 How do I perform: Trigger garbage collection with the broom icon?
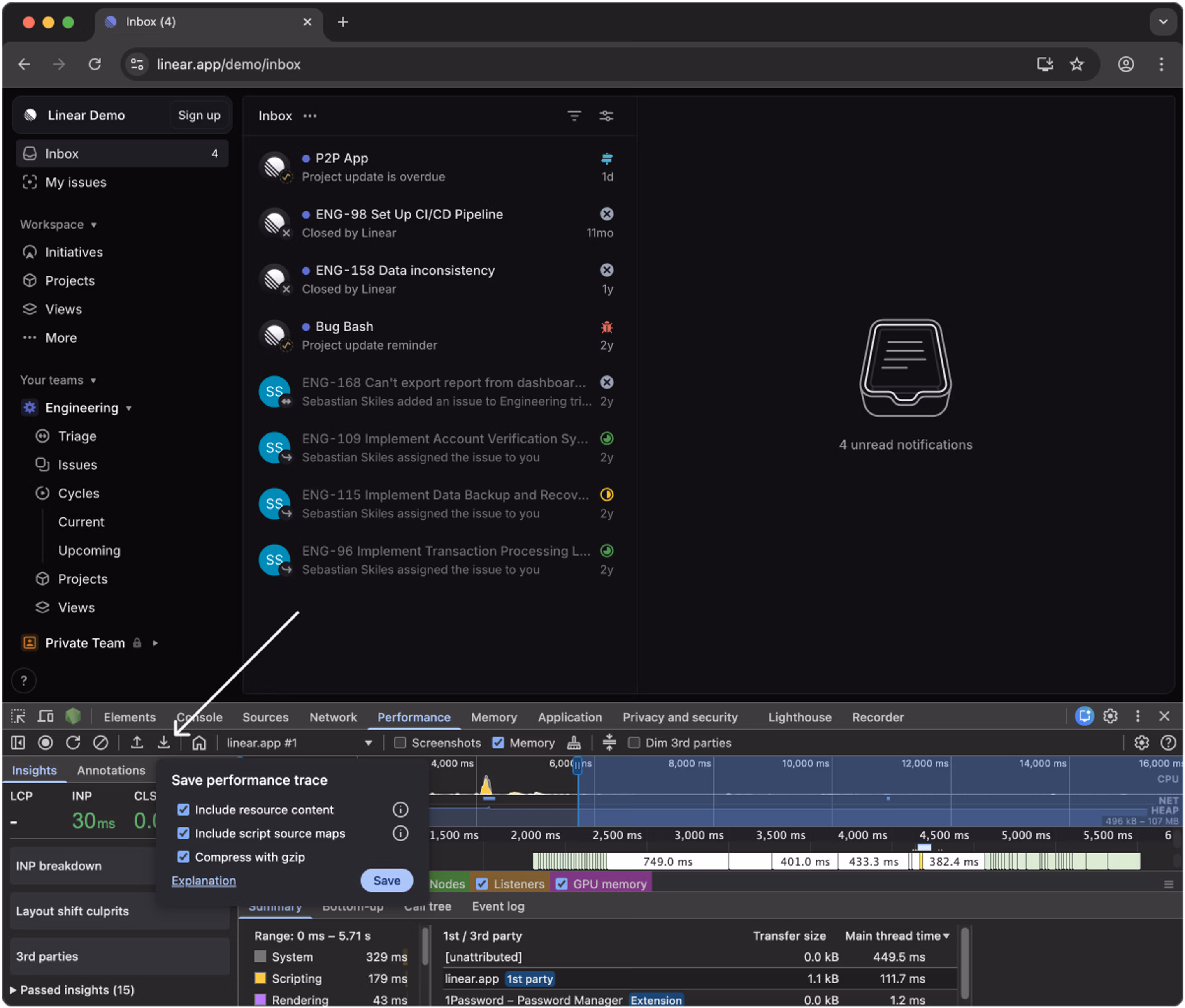click(574, 742)
